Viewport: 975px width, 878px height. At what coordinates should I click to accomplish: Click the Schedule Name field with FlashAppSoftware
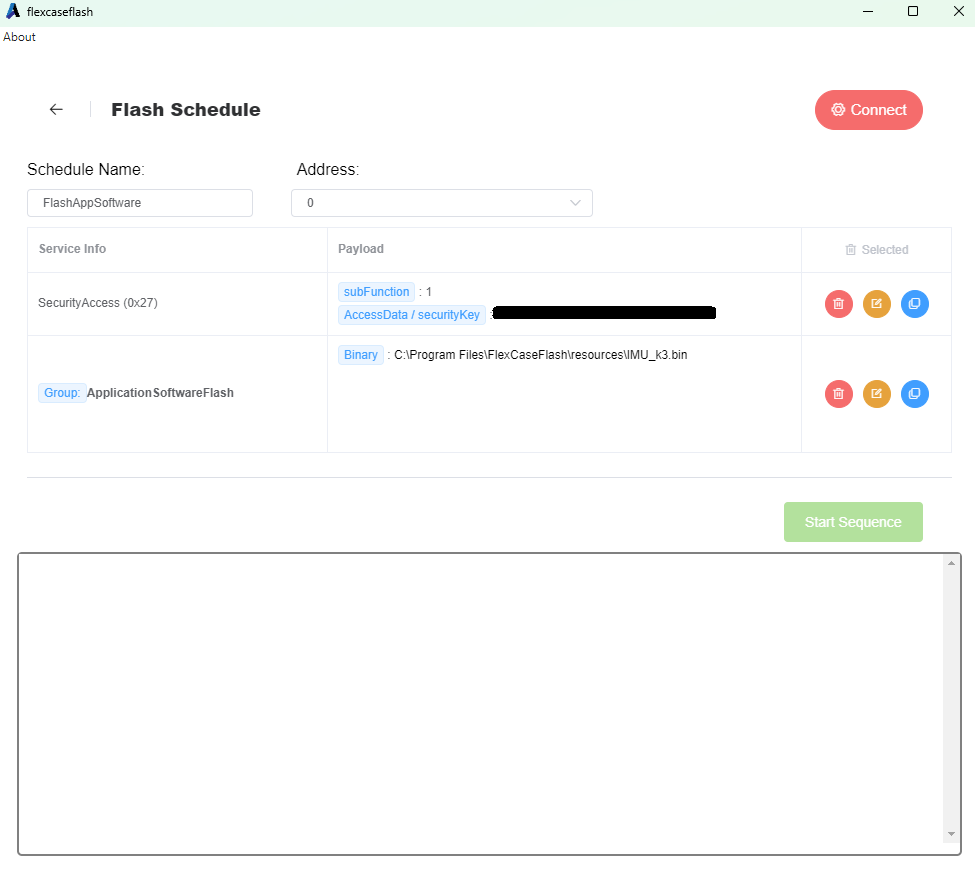(139, 203)
